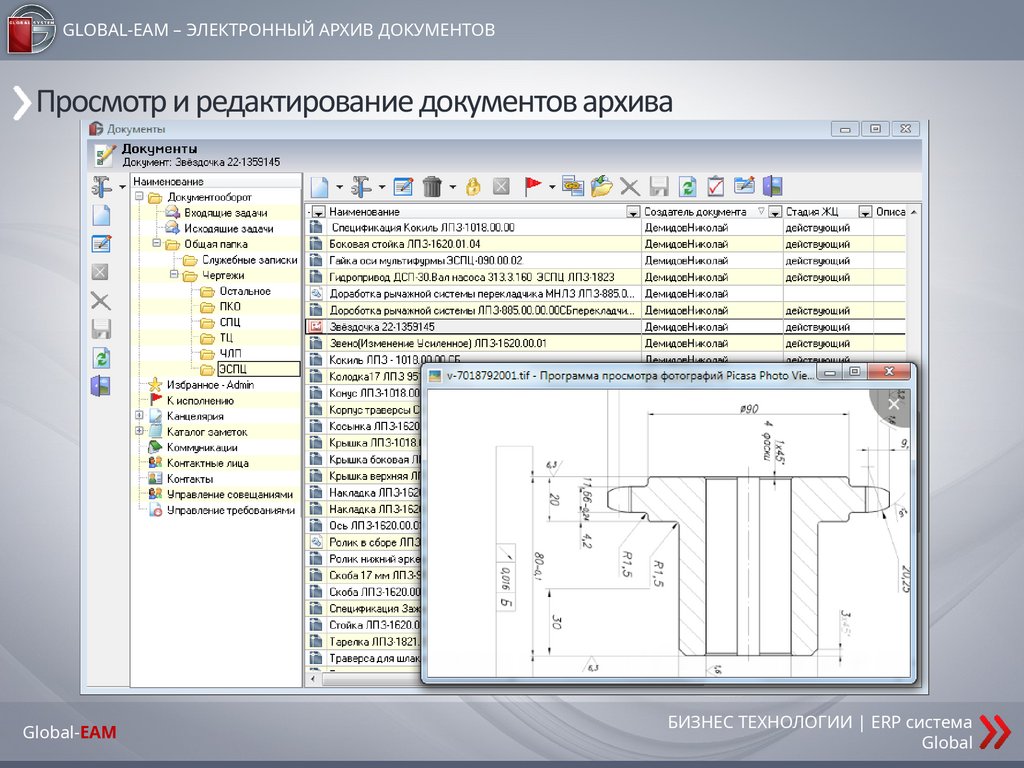
Task: Click the green refresh icon in top toolbar
Action: click(x=687, y=186)
